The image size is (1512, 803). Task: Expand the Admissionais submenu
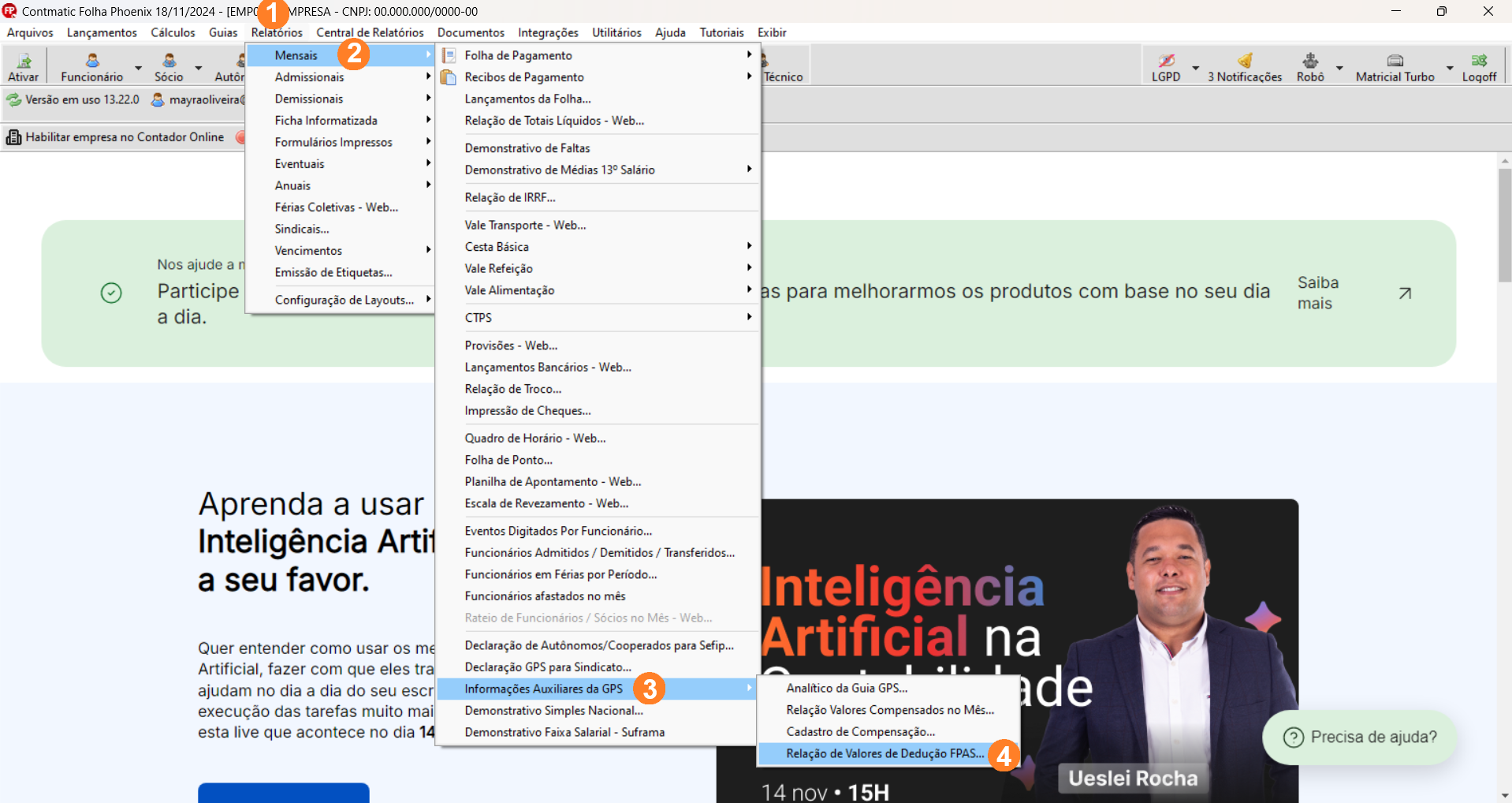pyautogui.click(x=341, y=77)
